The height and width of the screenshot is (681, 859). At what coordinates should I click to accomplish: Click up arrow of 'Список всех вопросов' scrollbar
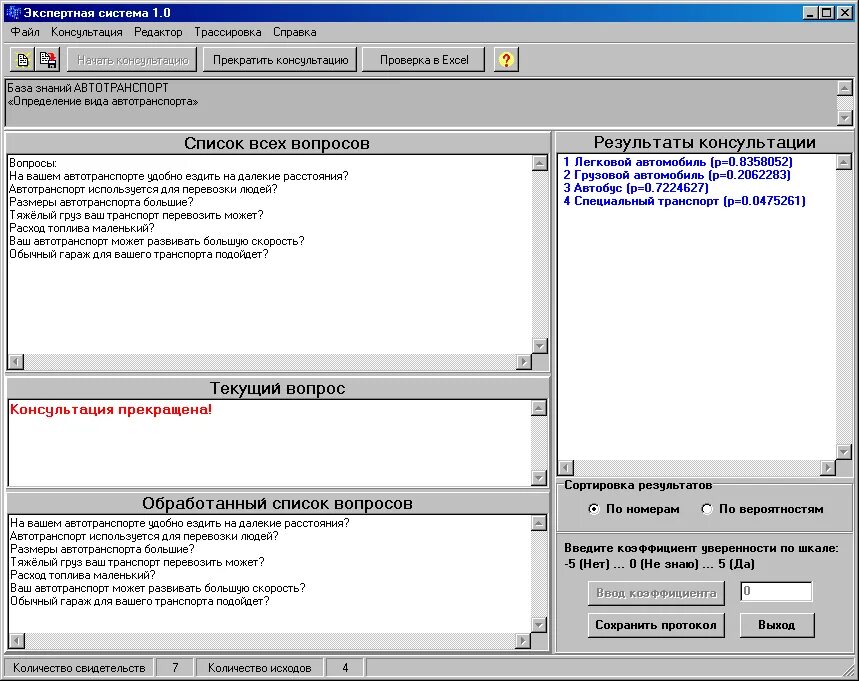click(x=540, y=163)
